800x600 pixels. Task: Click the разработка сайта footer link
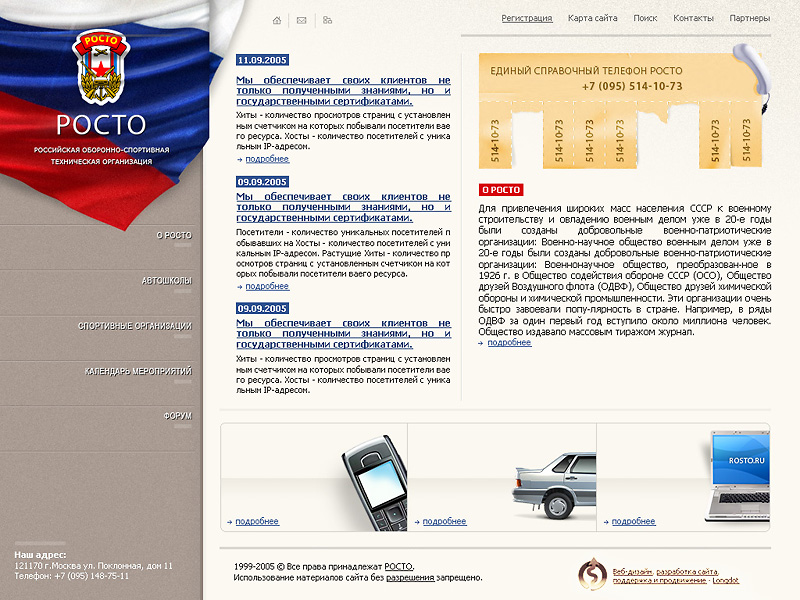click(687, 572)
